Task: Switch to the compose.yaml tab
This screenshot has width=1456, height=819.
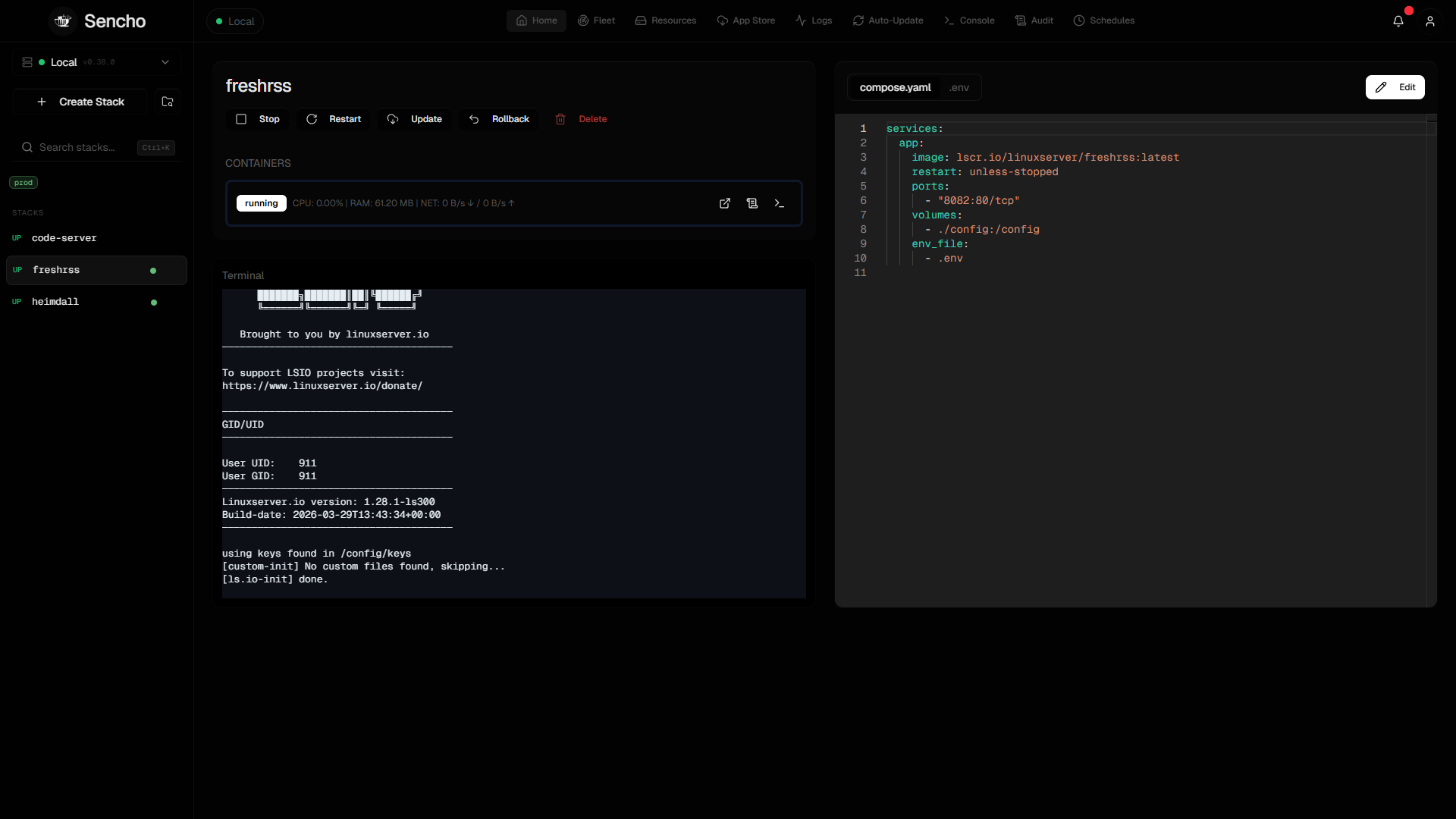Action: pos(895,87)
